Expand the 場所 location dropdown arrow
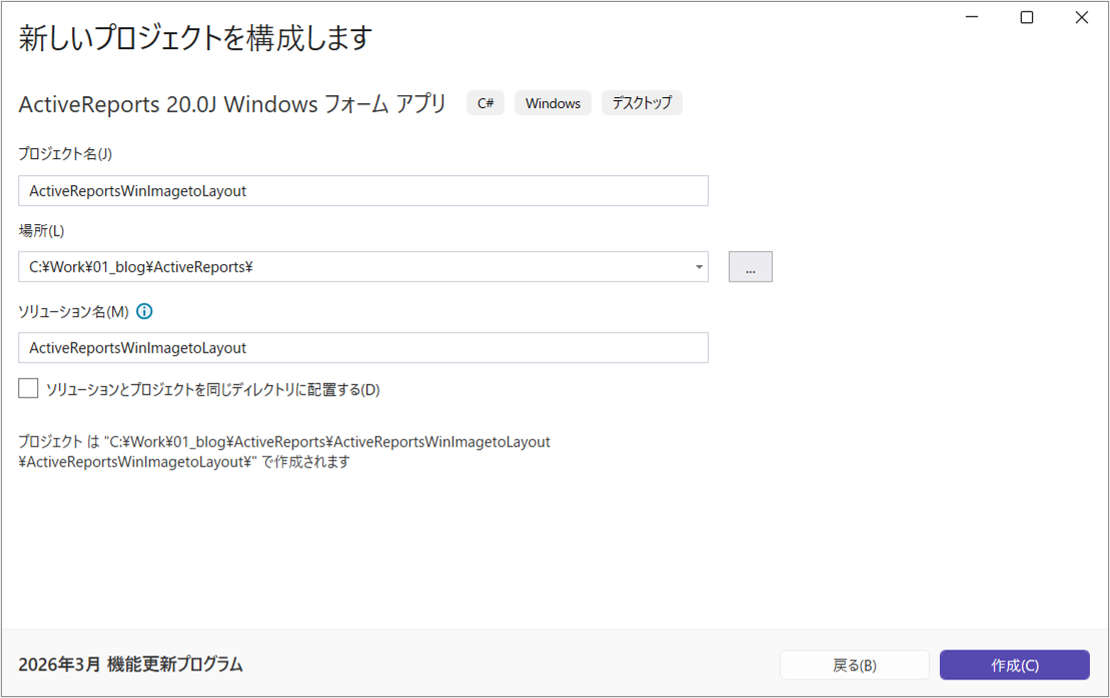 tap(696, 267)
